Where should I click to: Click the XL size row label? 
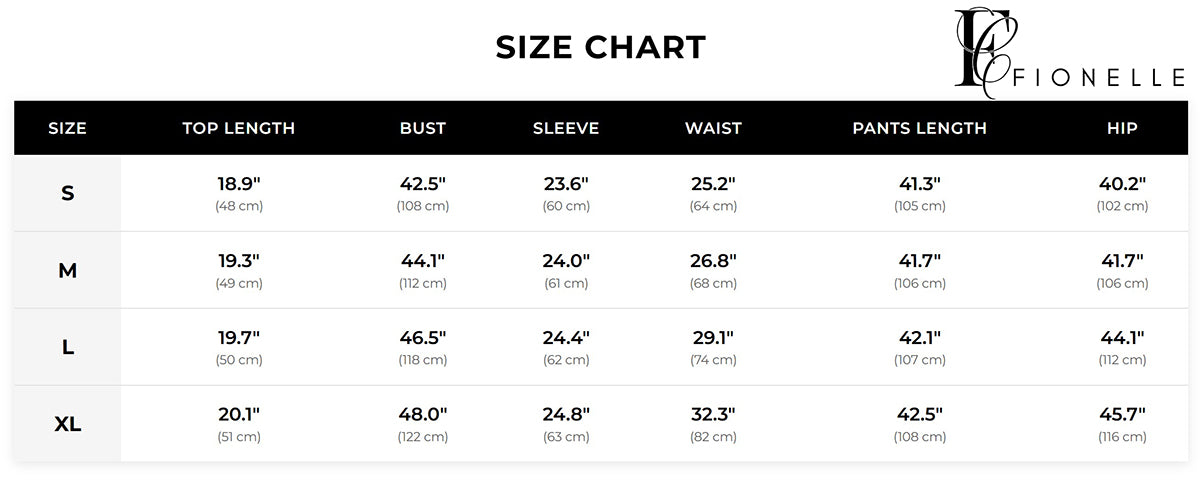coord(68,424)
